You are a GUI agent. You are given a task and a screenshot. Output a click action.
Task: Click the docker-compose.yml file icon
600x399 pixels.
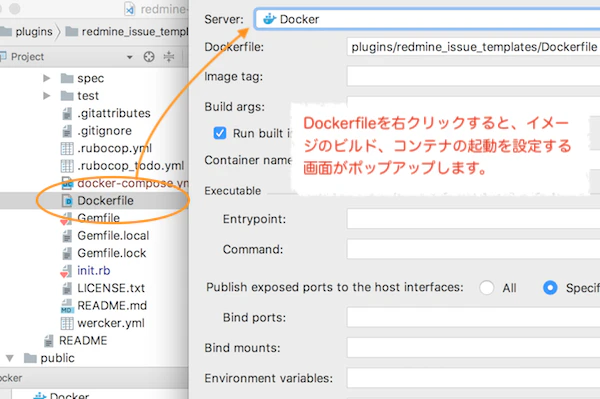pos(67,183)
